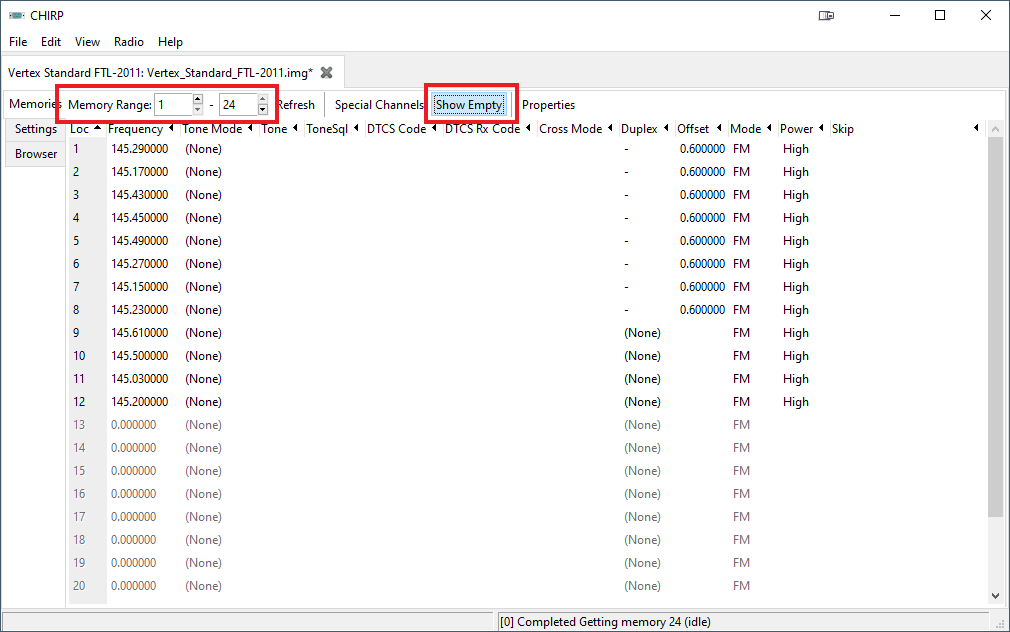Viewport: 1010px width, 632px height.
Task: Select frequency 145.230000 in row 8
Action: tap(140, 310)
